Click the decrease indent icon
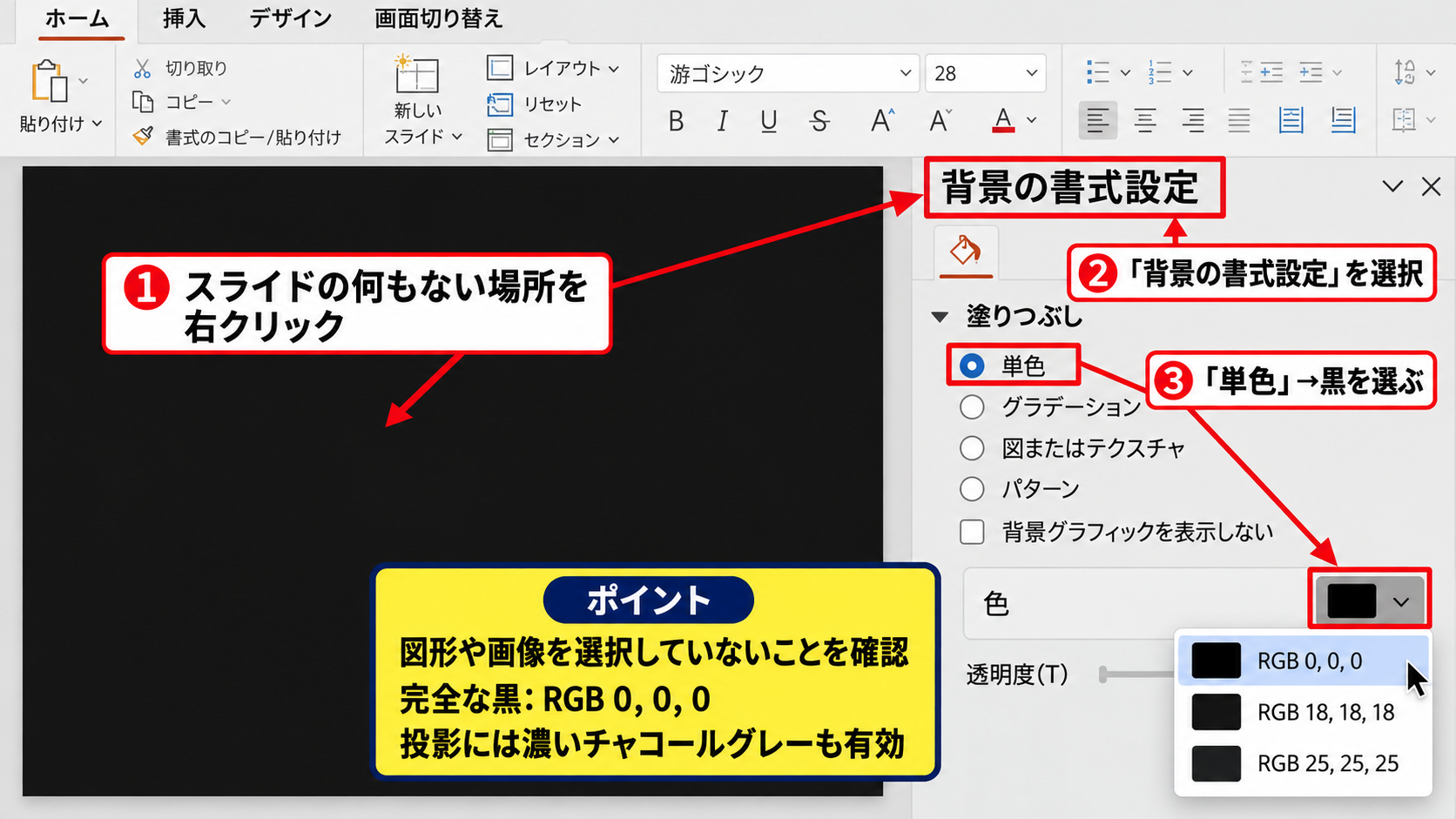1456x819 pixels. (1261, 72)
